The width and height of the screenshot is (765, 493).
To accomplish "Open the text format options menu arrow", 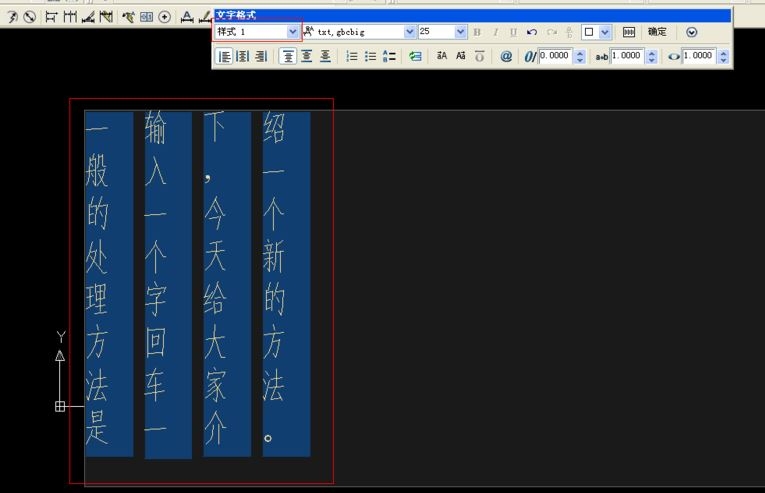I will click(x=691, y=32).
